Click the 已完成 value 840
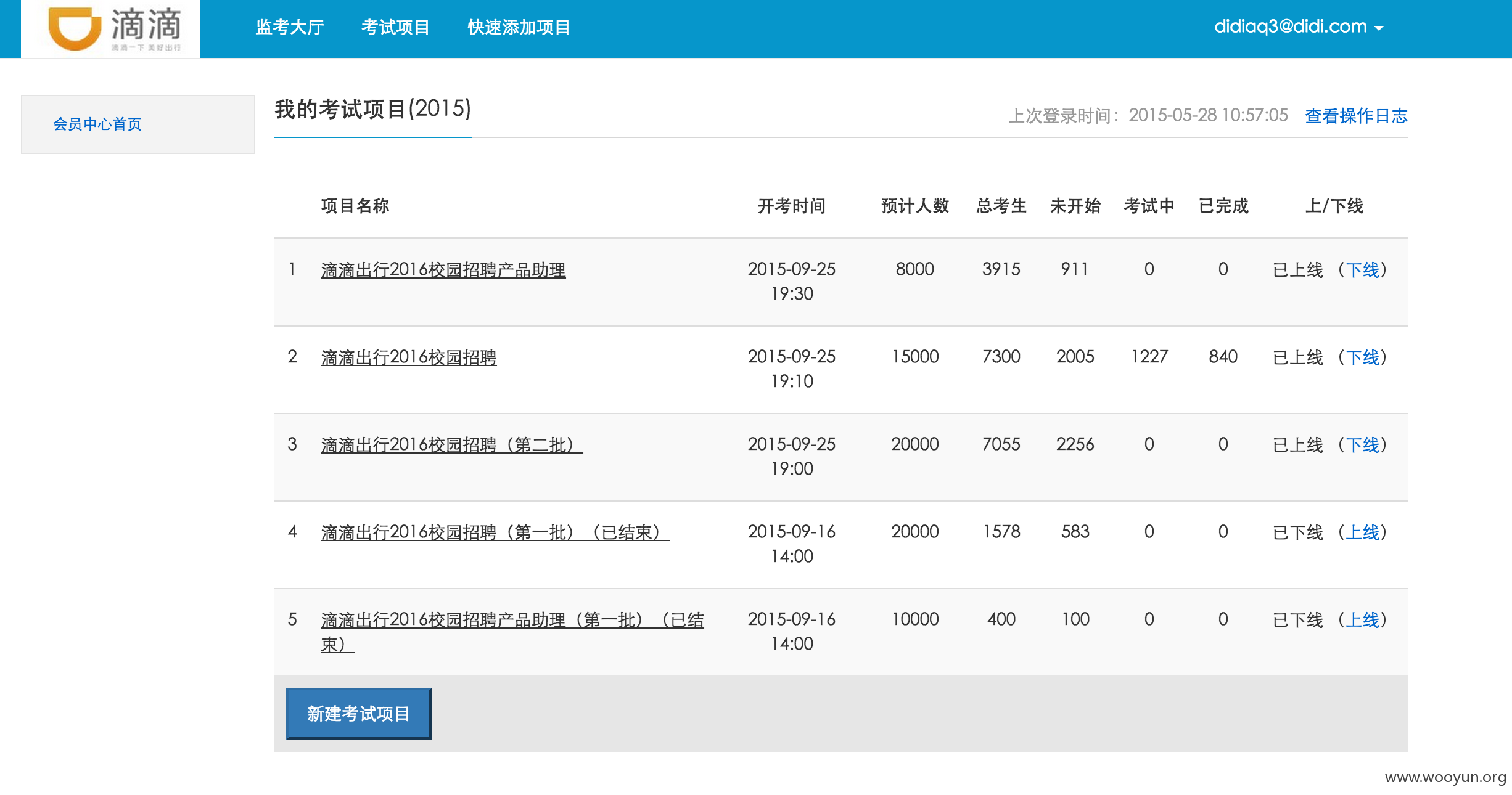The height and width of the screenshot is (795, 1512). 1223,357
